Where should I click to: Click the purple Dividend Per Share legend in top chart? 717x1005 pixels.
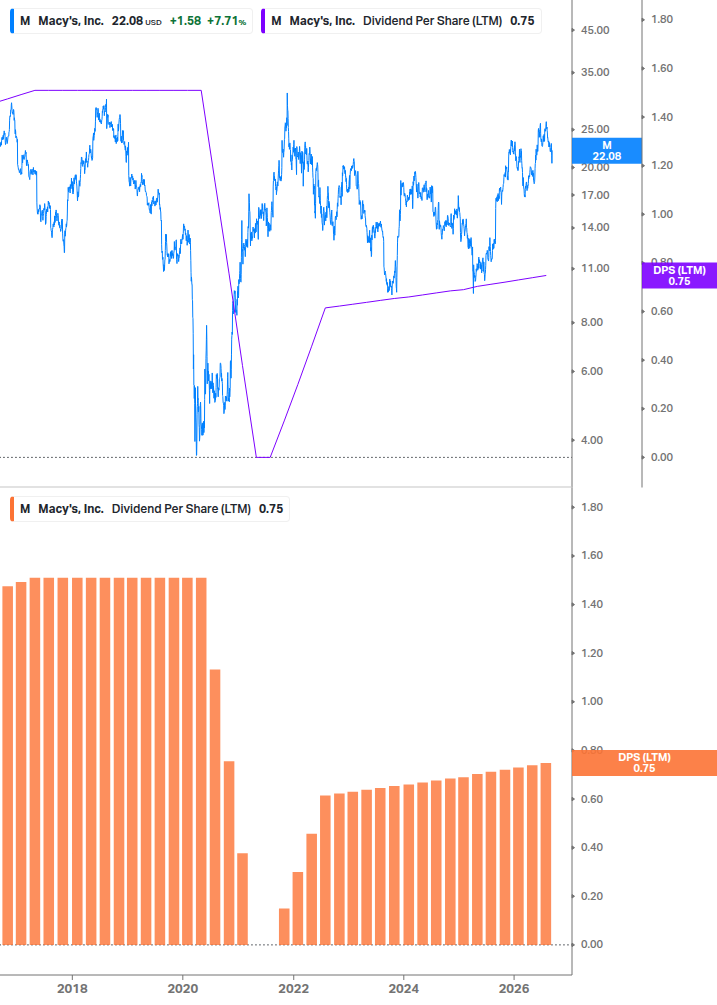pyautogui.click(x=401, y=21)
